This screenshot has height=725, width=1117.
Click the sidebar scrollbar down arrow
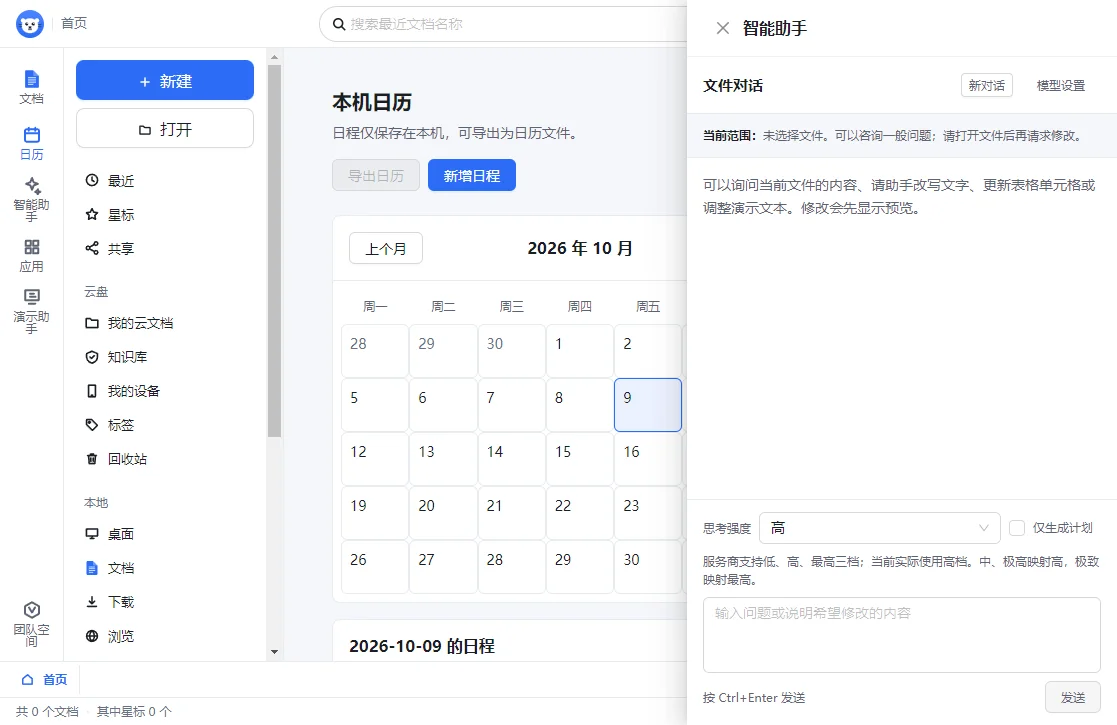point(274,652)
